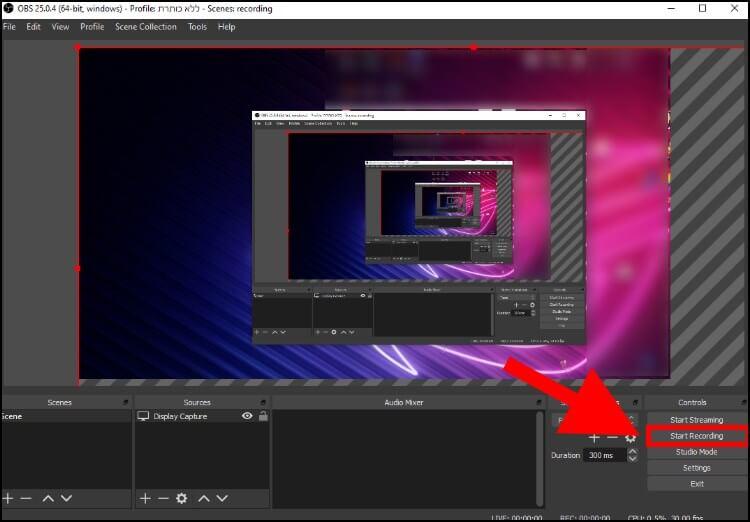Click the Audio Mixer vertical scrollbar
The height and width of the screenshot is (522, 750).
(540, 458)
